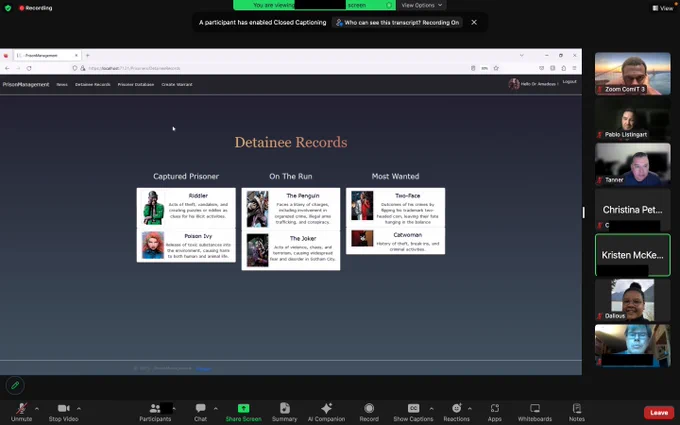Open a new browser tab
Image resolution: width=680 pixels, height=425 pixels.
[x=88, y=56]
